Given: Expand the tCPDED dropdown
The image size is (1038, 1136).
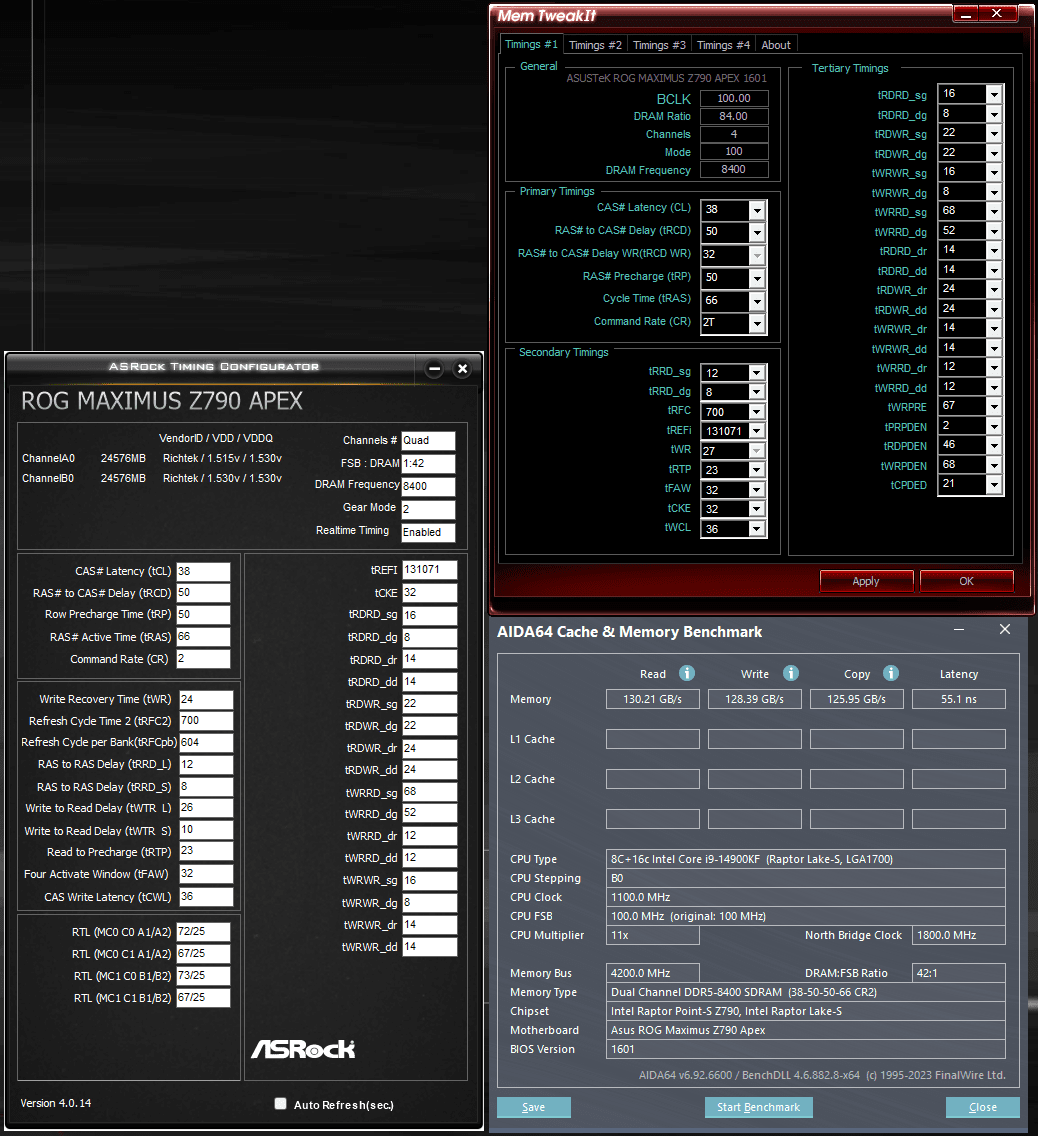Looking at the screenshot, I should (995, 485).
